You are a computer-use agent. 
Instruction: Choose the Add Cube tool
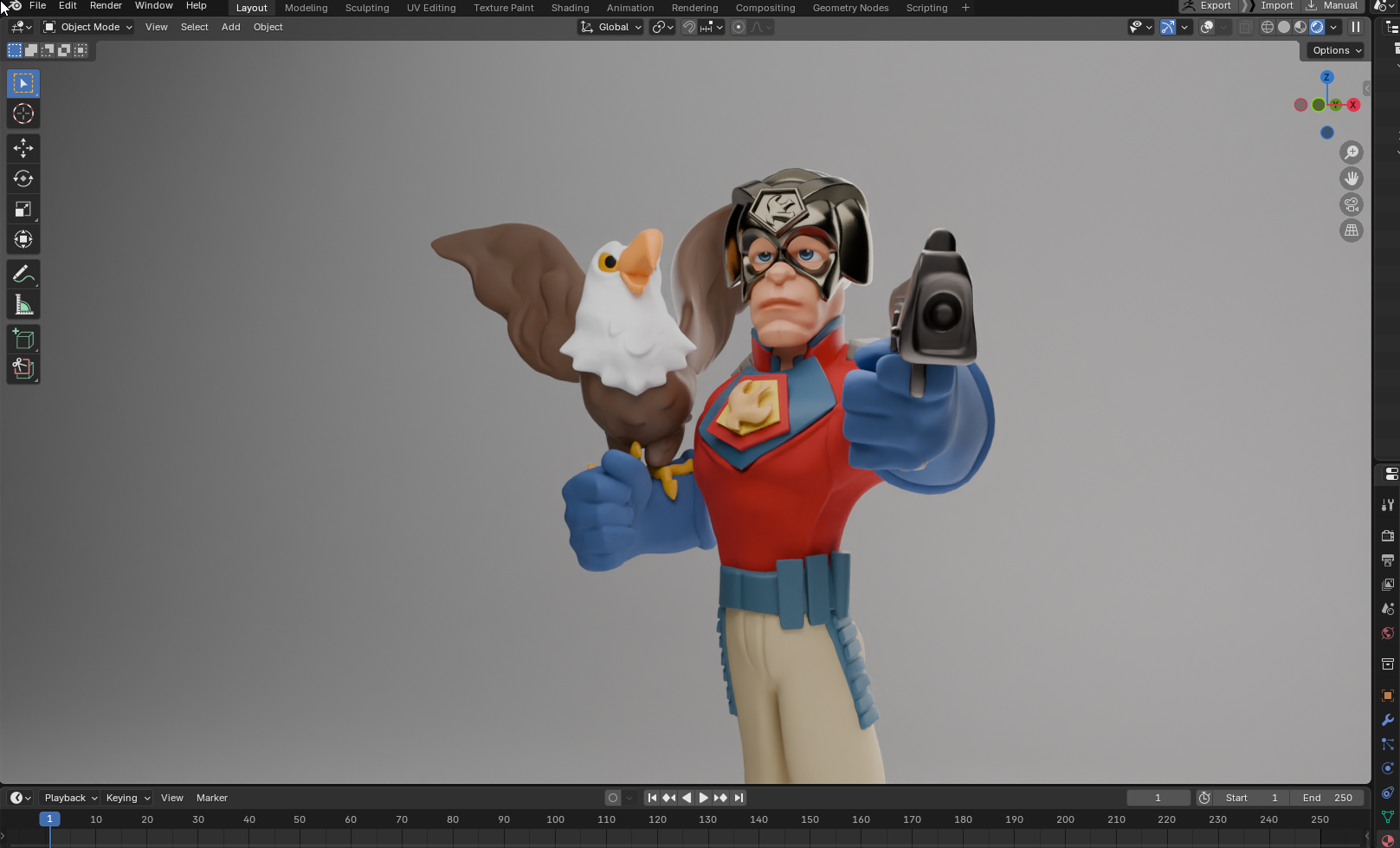[x=23, y=340]
